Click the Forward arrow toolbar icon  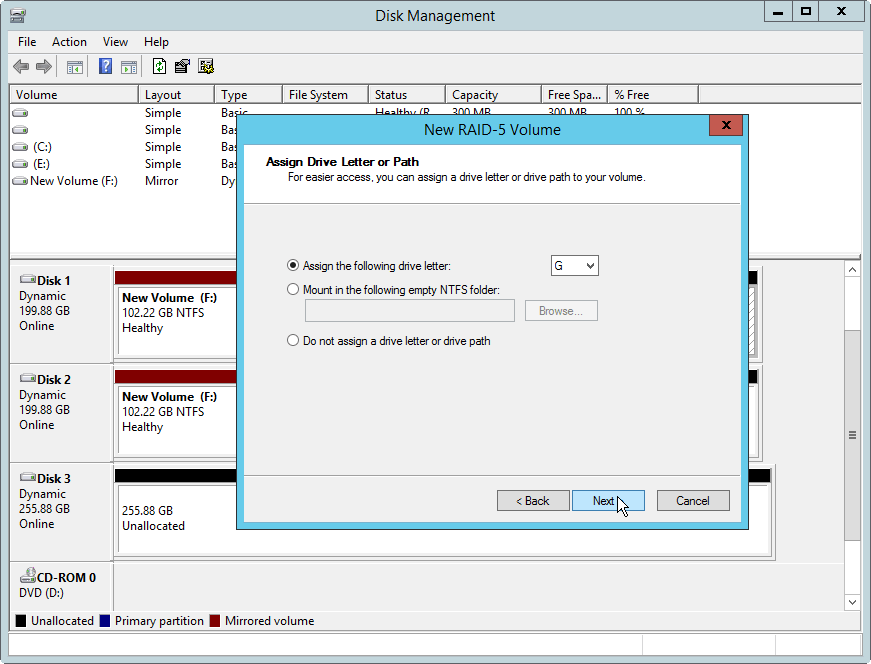(44, 67)
